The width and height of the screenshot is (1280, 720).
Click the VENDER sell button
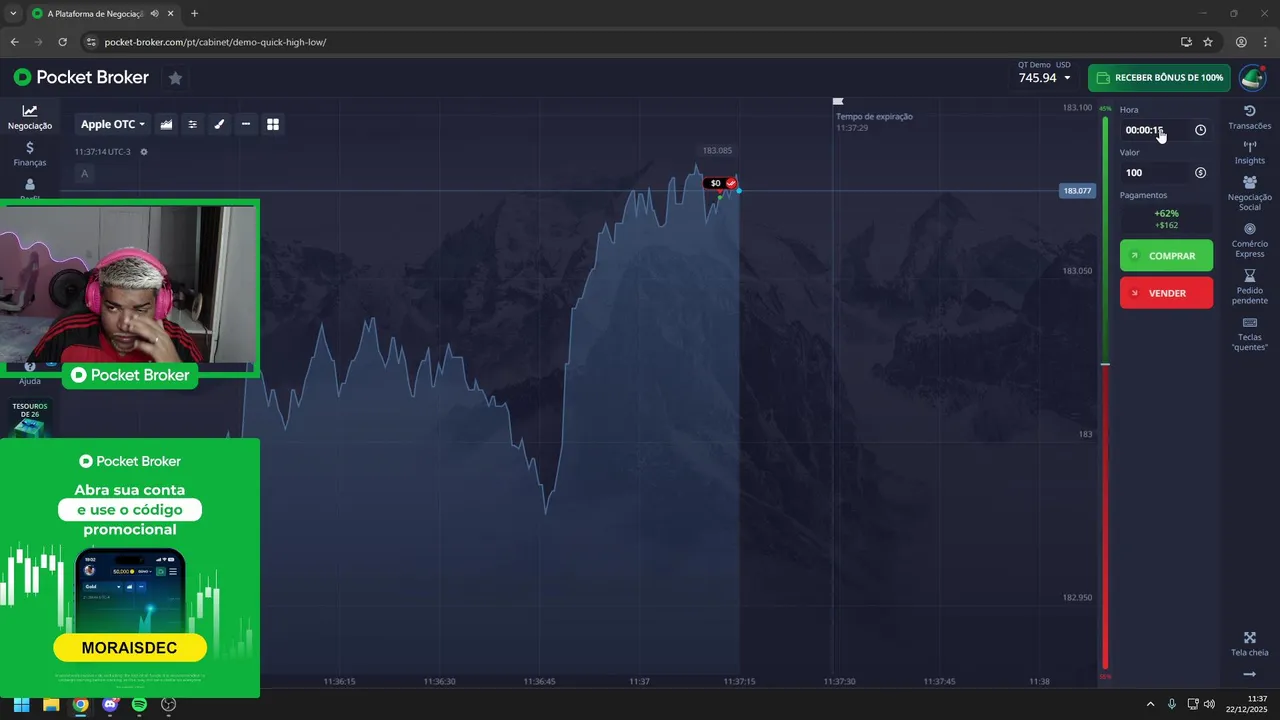pyautogui.click(x=1166, y=293)
